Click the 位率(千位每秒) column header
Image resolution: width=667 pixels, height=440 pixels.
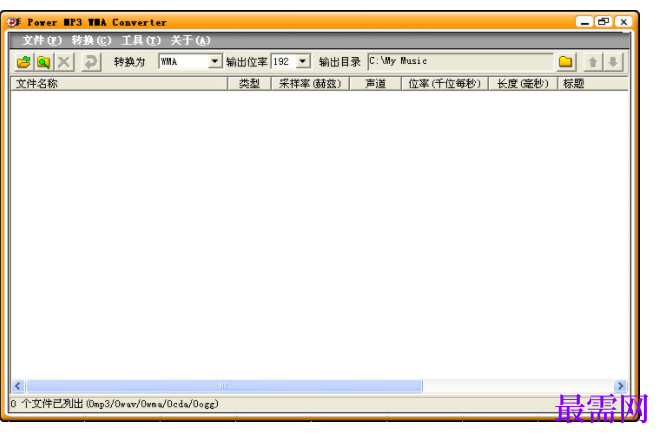point(445,83)
